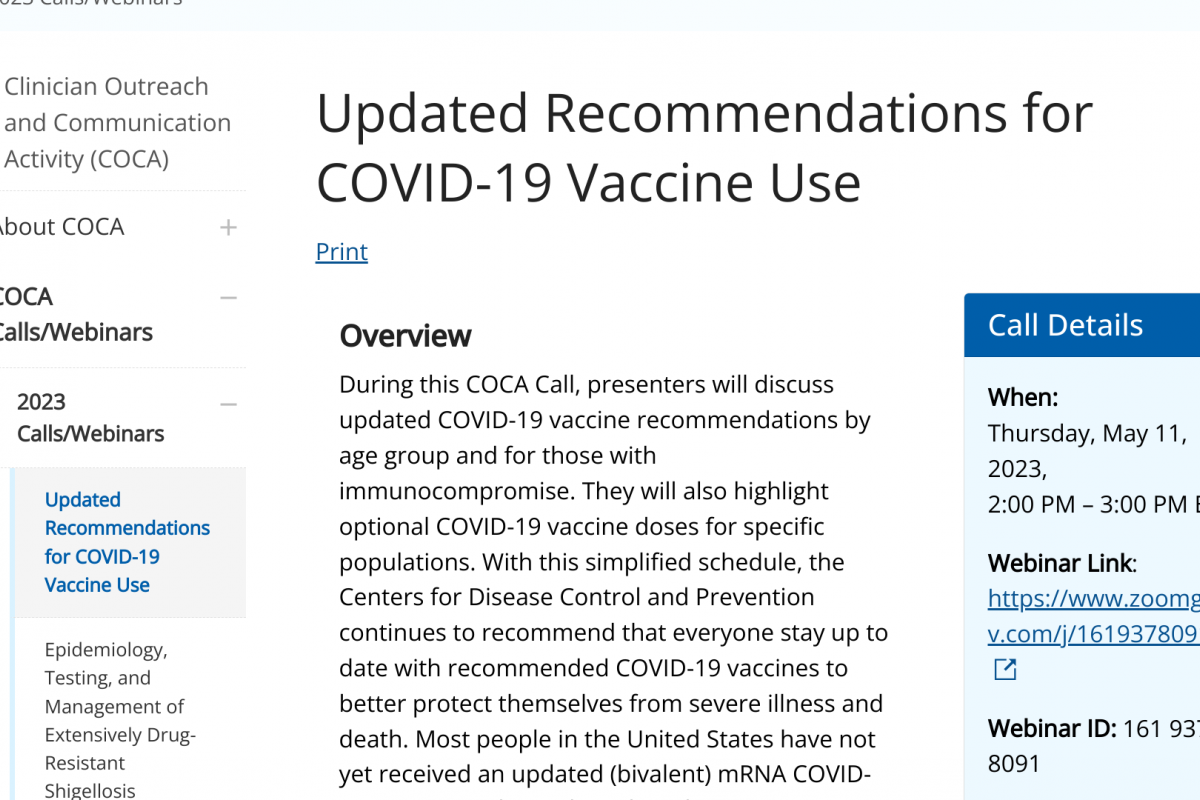Click the When: label in Call Details
This screenshot has height=800, width=1200.
[x=1022, y=397]
